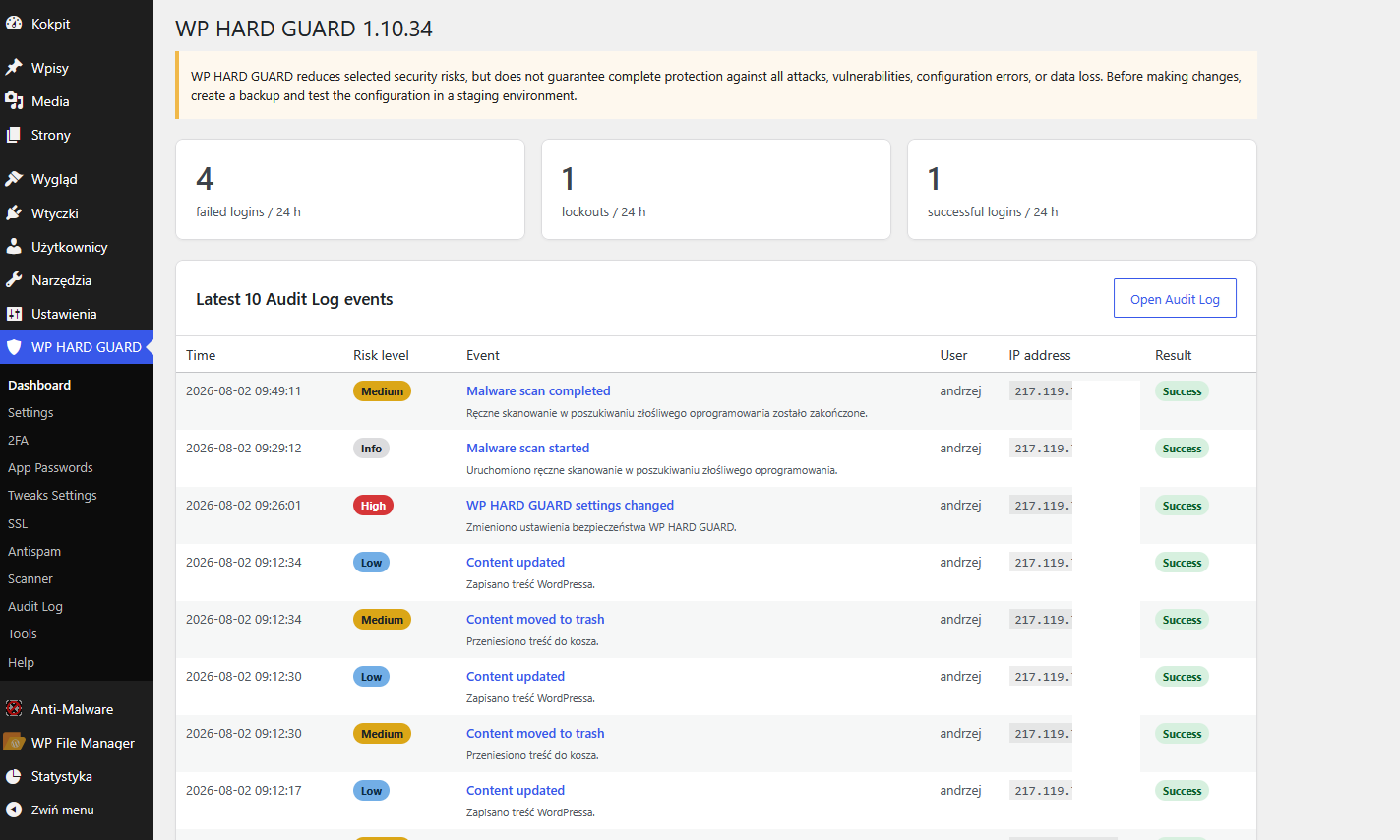Click the Risk level column header
Viewport: 1400px width, 840px height.
point(381,355)
